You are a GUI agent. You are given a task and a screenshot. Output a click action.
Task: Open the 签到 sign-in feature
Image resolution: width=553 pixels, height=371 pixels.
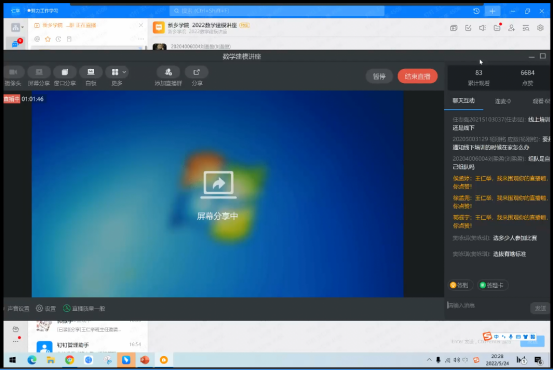coord(460,285)
